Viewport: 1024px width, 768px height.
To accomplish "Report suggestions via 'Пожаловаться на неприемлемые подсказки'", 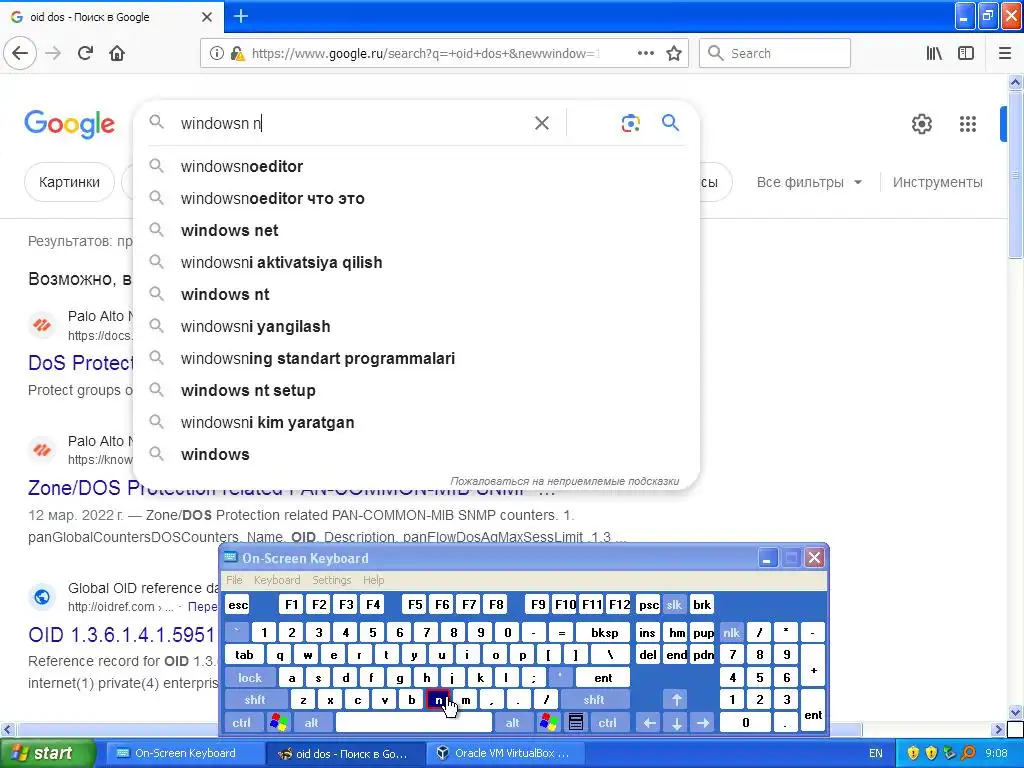I will pos(564,481).
